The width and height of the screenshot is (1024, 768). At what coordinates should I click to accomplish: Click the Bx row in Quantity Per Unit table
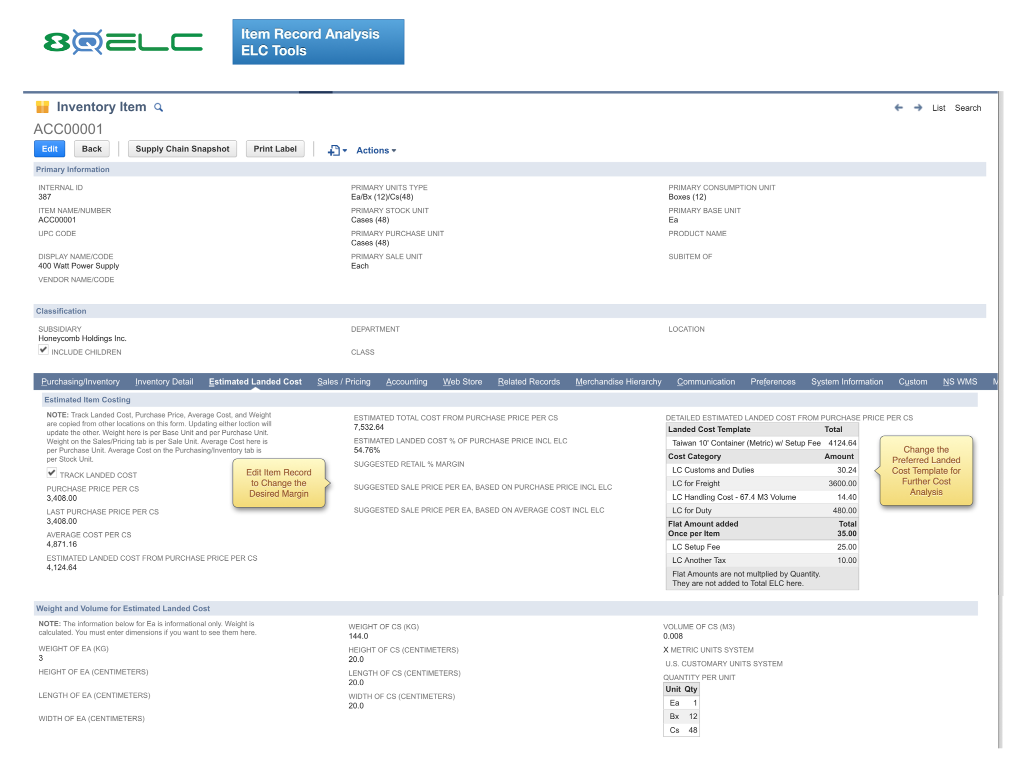(x=681, y=716)
